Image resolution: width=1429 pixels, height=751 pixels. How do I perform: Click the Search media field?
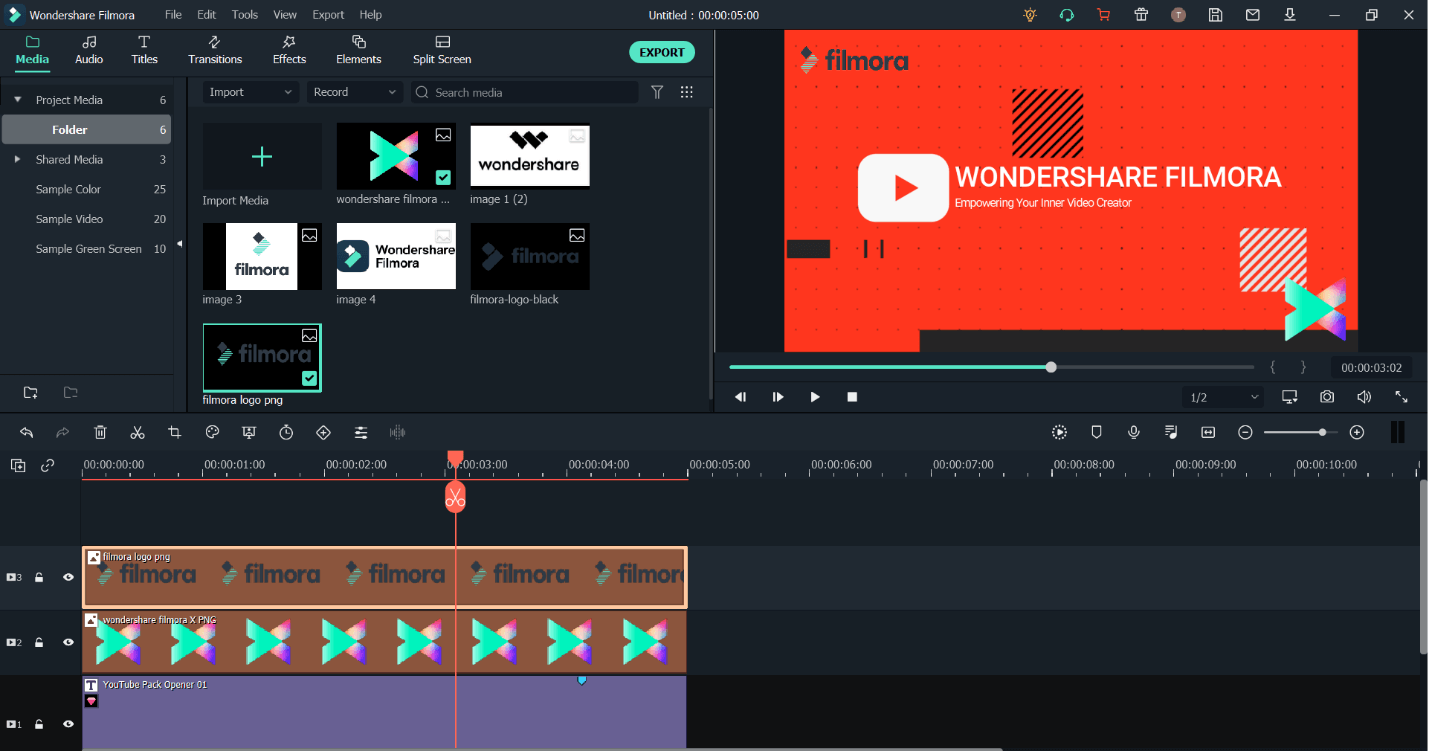coord(524,92)
